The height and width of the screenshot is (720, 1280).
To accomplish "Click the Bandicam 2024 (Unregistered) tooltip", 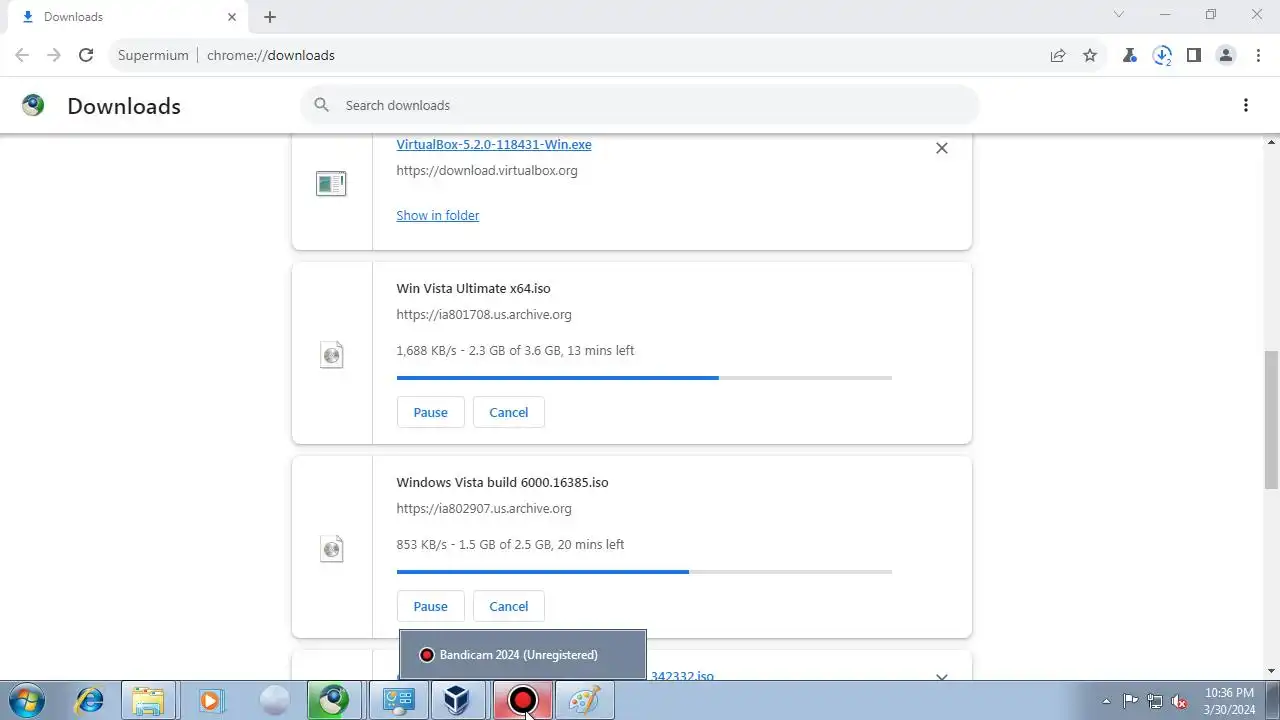I will 523,655.
